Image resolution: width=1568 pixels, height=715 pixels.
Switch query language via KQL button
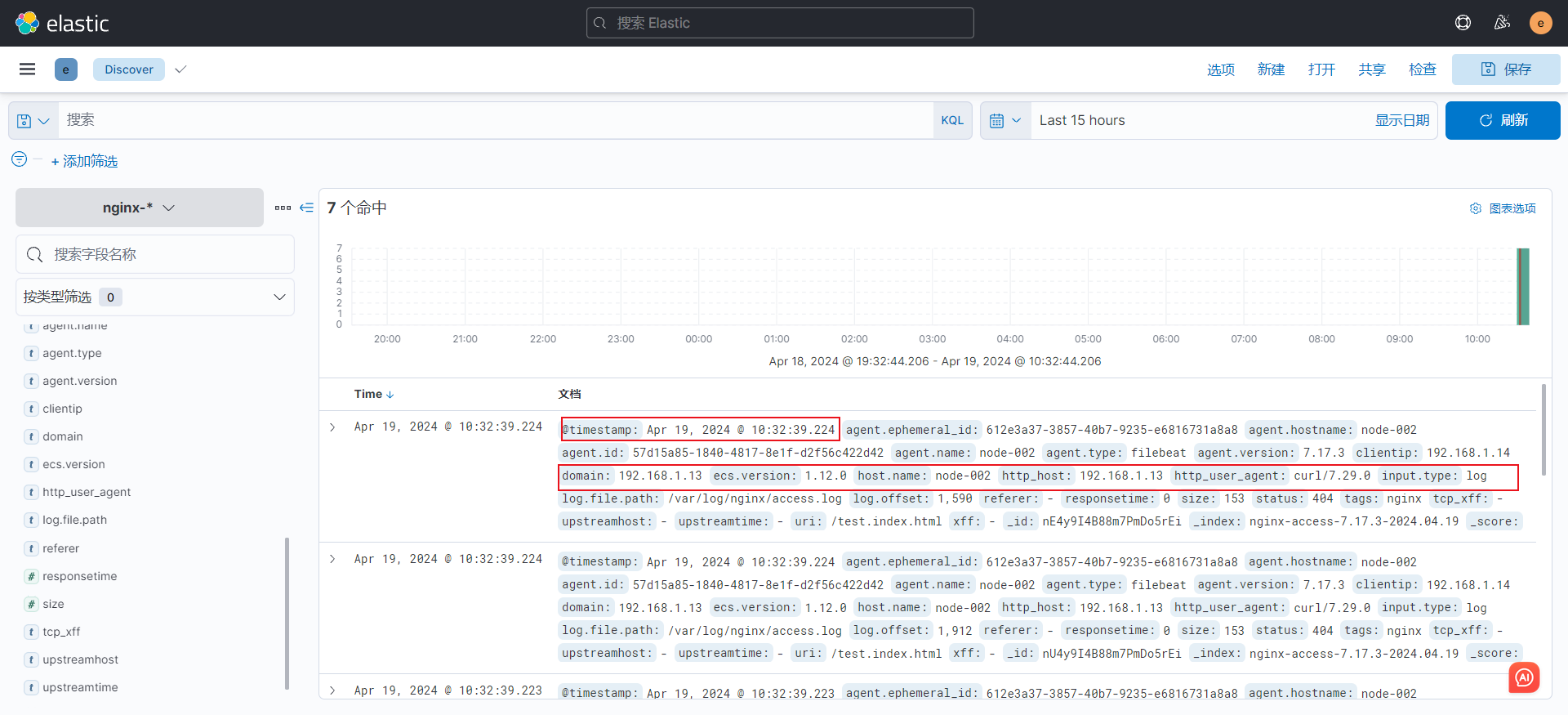coord(952,121)
